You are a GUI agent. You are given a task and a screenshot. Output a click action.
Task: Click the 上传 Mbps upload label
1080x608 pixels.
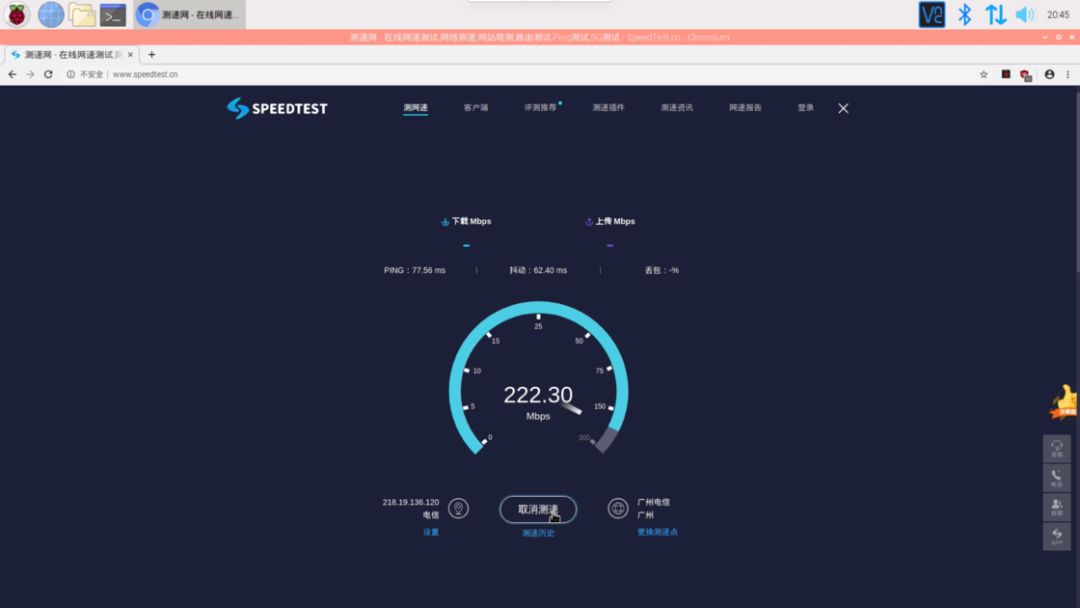click(610, 221)
